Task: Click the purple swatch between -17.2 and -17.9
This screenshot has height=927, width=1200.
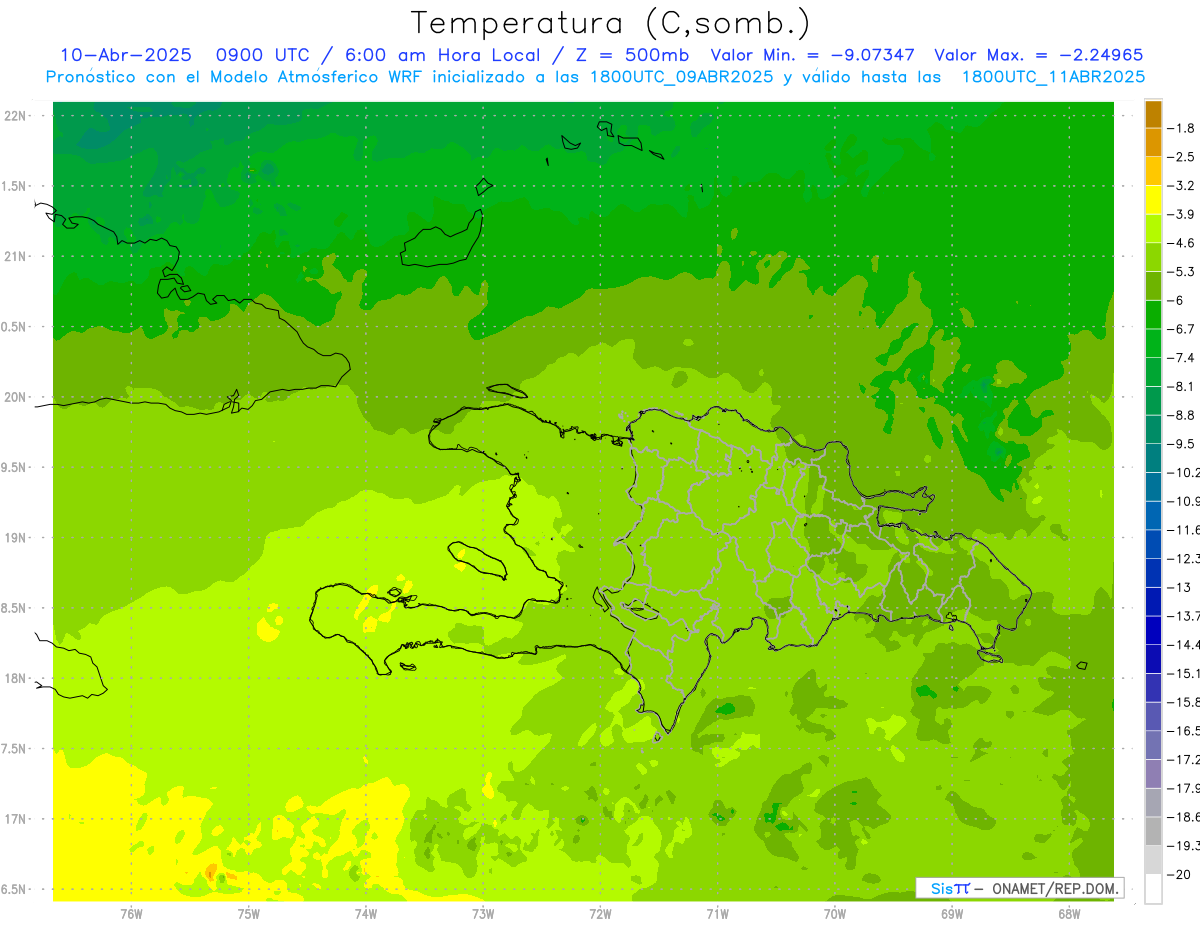Action: click(x=1153, y=774)
